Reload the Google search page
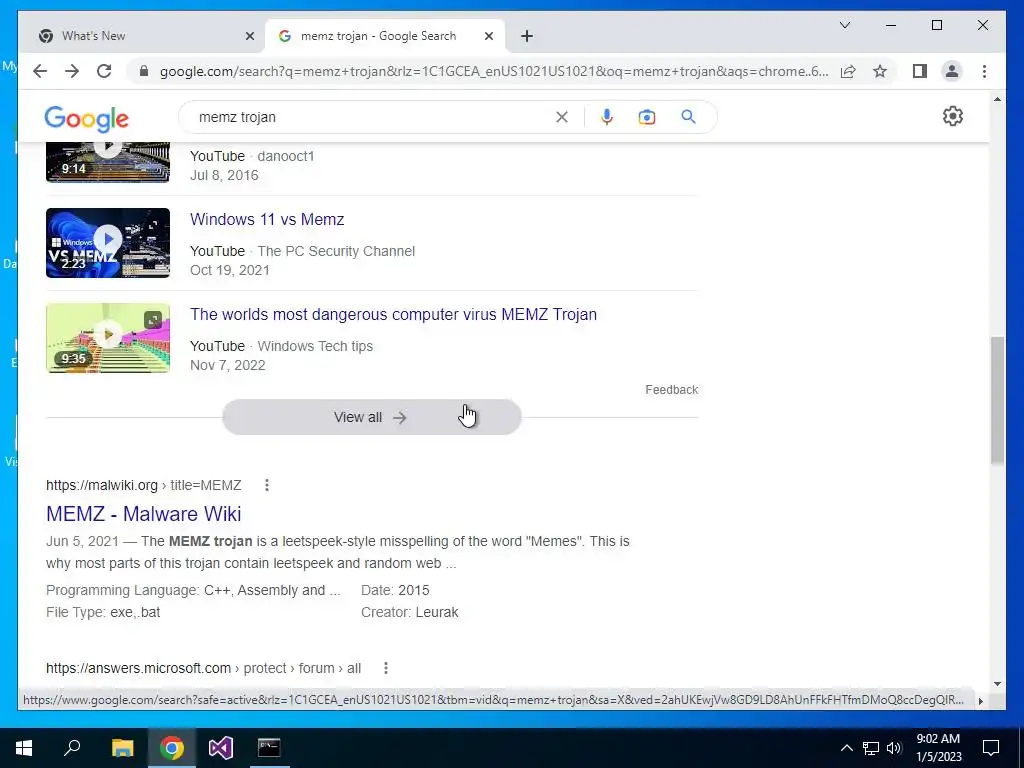 104,71
